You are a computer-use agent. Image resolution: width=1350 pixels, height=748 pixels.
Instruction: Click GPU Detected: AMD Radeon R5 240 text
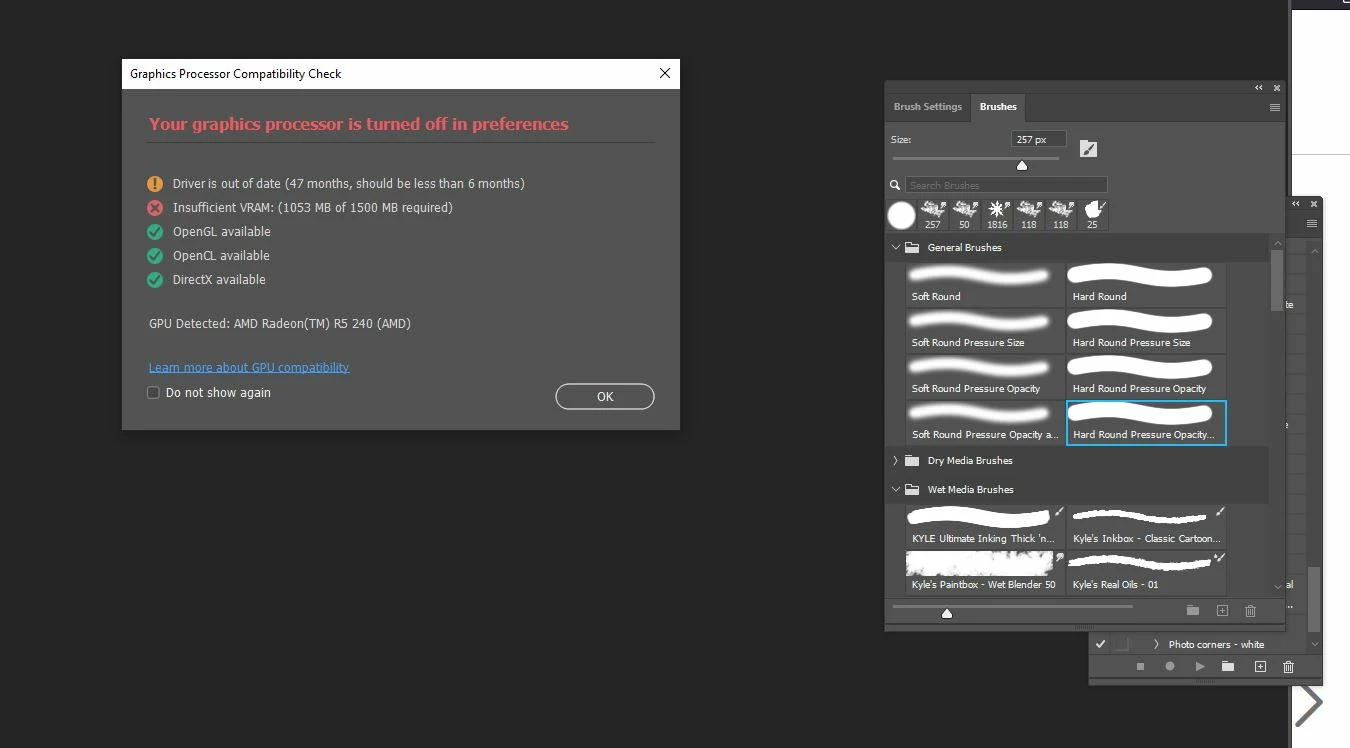click(x=280, y=324)
